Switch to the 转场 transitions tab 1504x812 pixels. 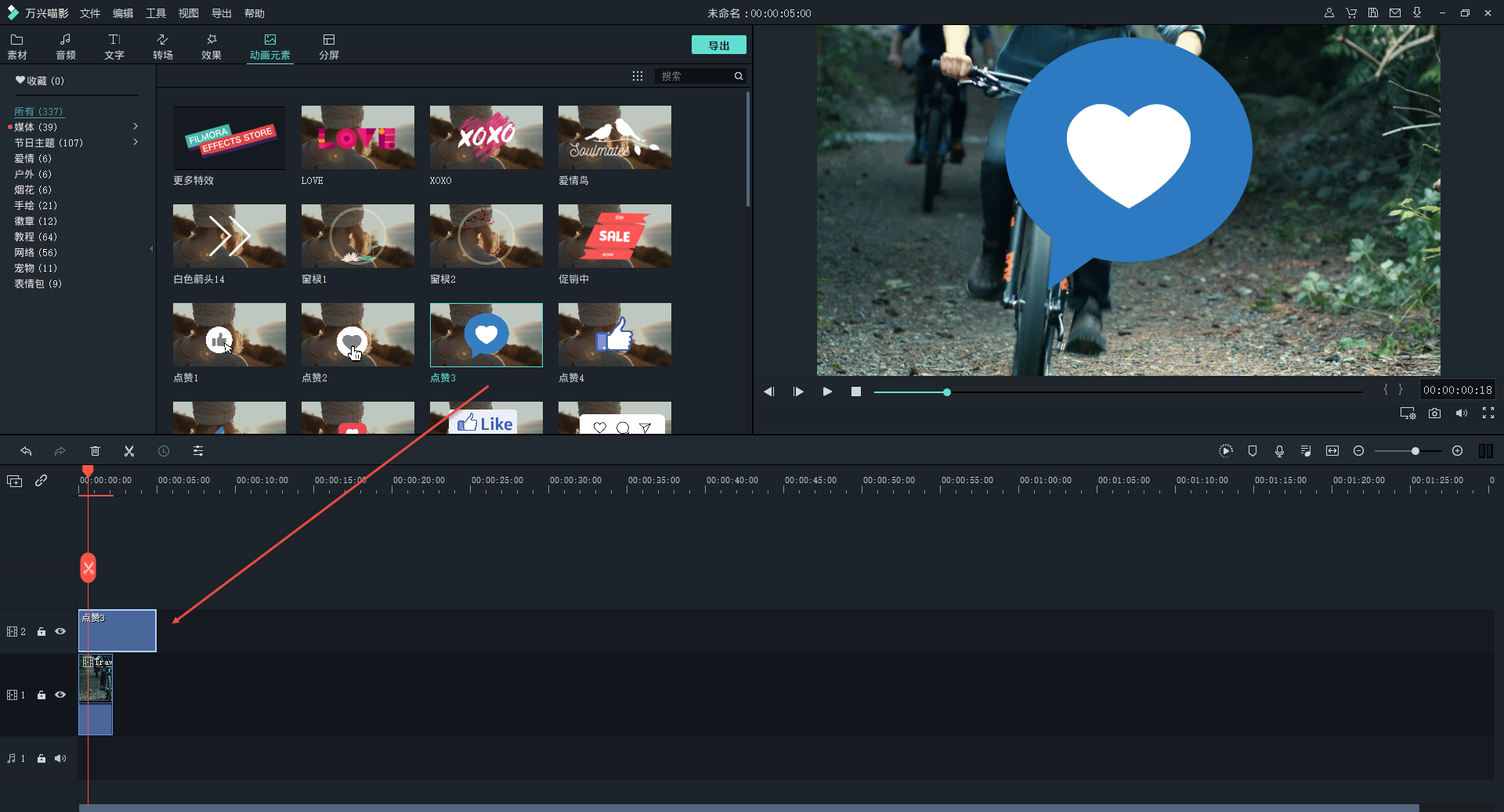pyautogui.click(x=162, y=46)
